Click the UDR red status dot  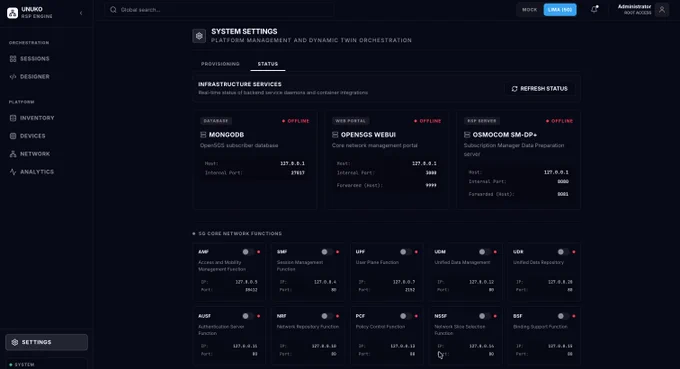[x=574, y=252]
